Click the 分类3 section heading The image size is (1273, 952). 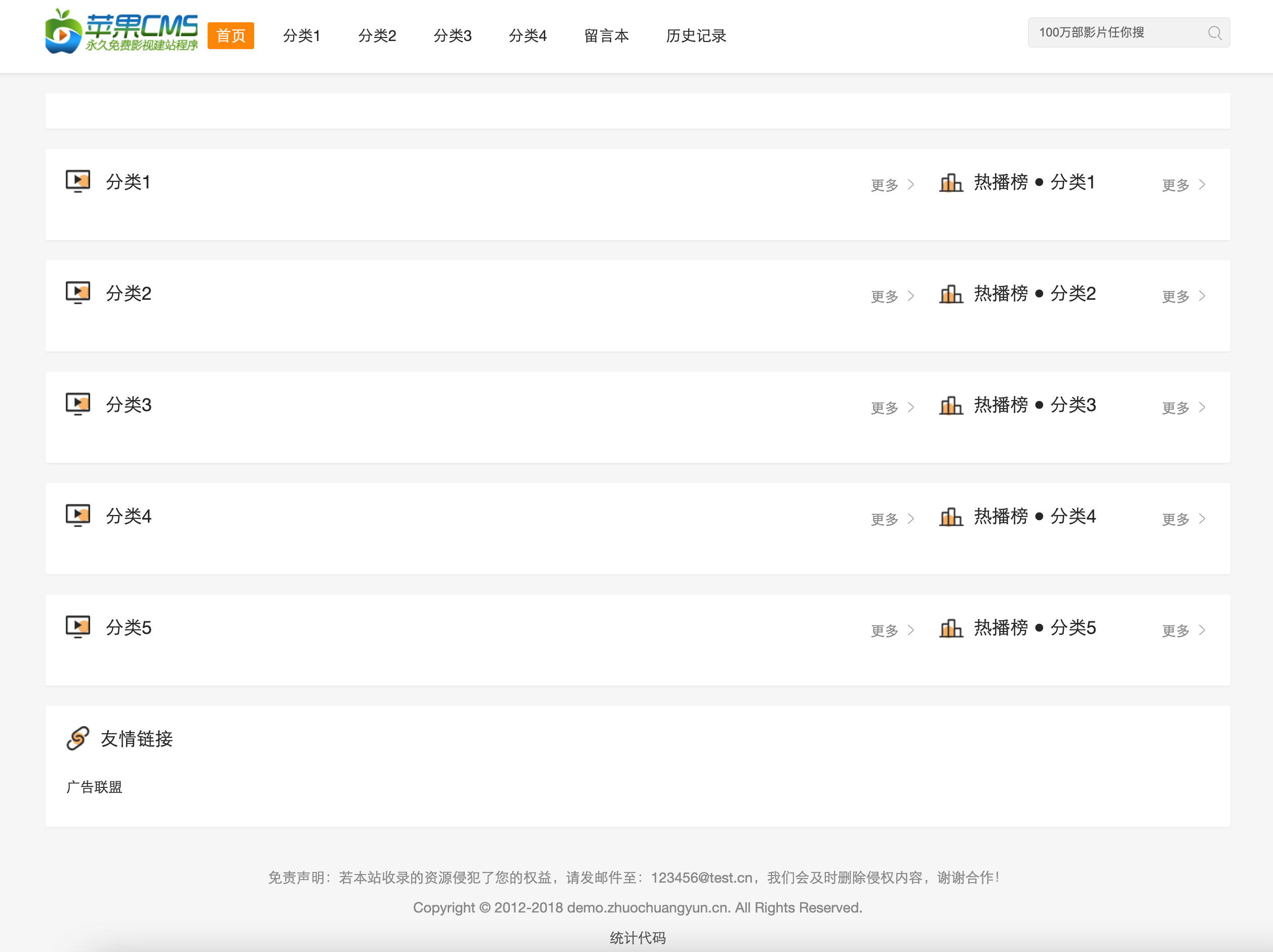click(x=128, y=405)
